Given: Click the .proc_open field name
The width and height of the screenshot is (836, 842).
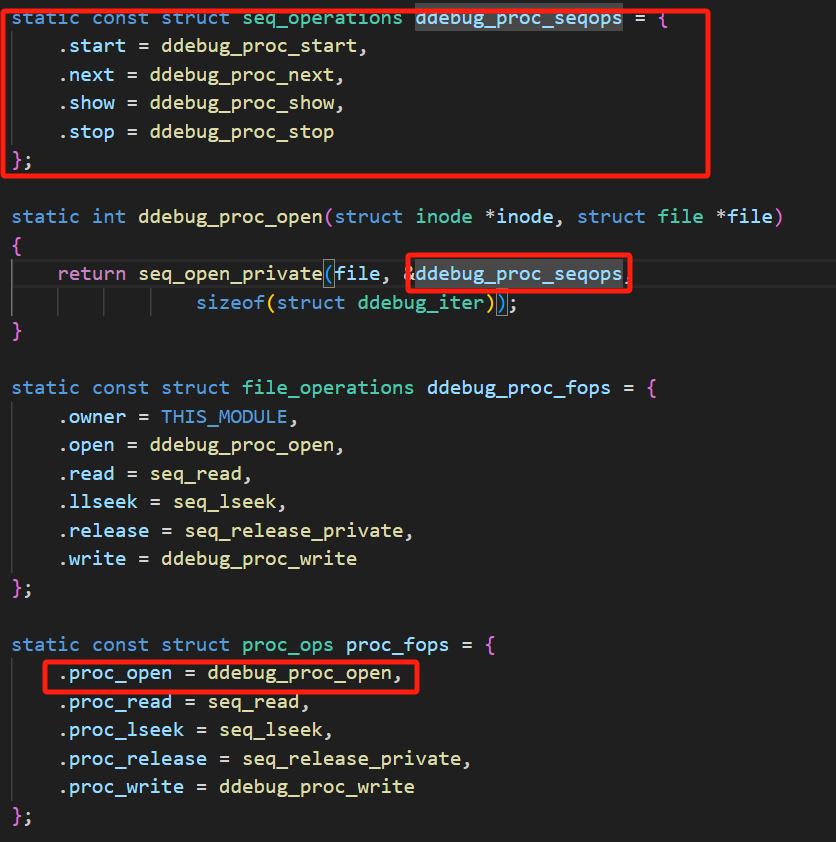Looking at the screenshot, I should point(115,673).
